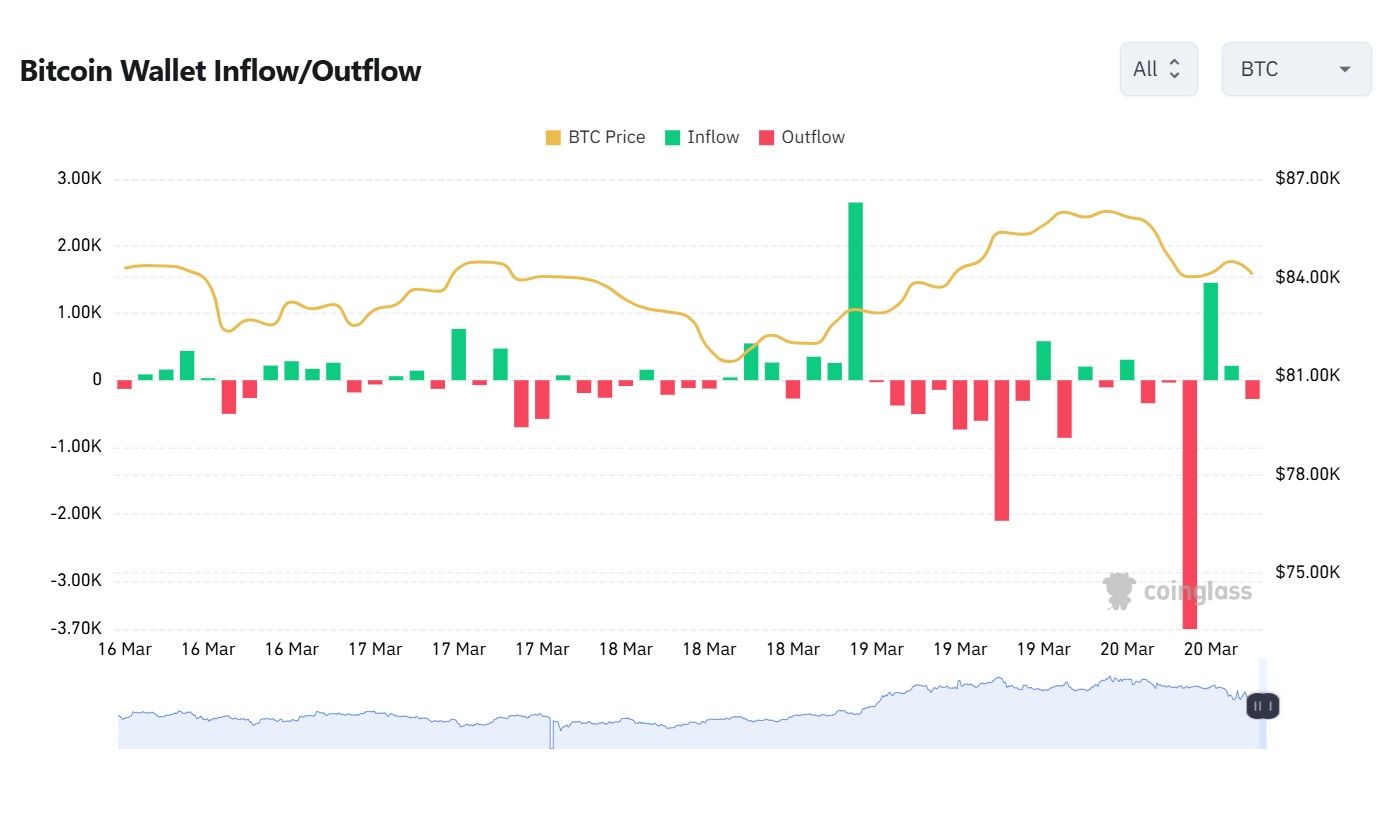
Task: Click the coinglass watermark text
Action: coord(1197,592)
